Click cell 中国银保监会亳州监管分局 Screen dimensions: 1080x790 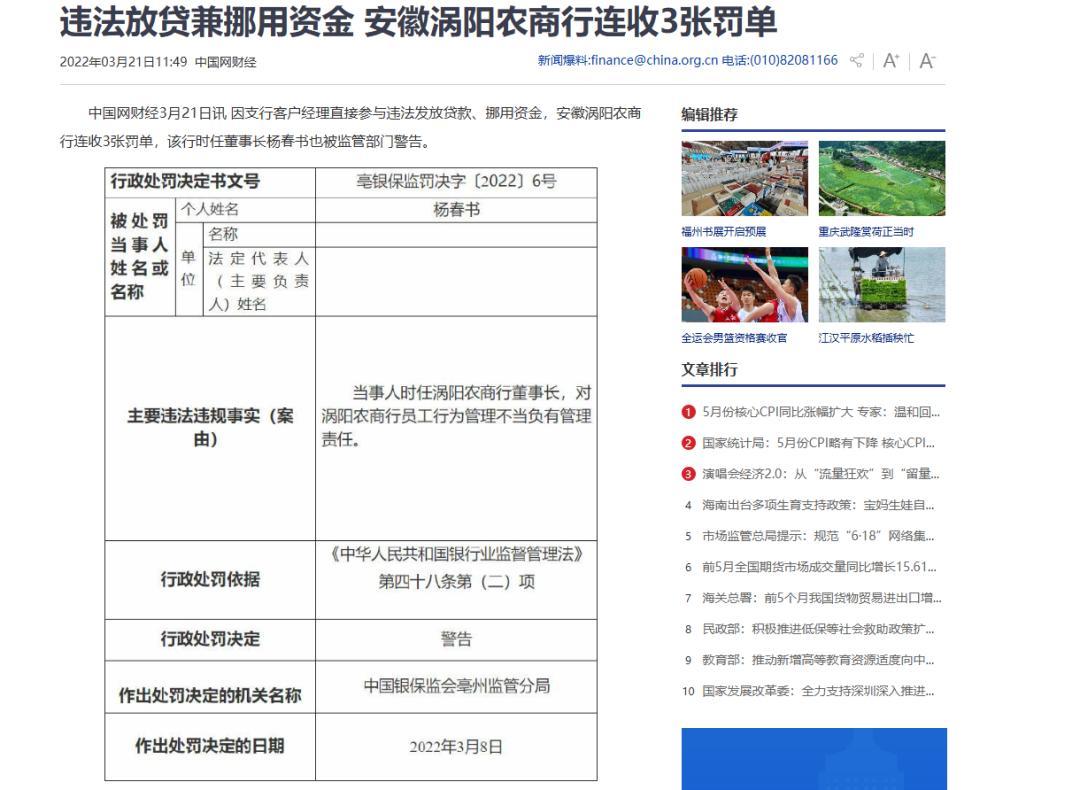(456, 686)
